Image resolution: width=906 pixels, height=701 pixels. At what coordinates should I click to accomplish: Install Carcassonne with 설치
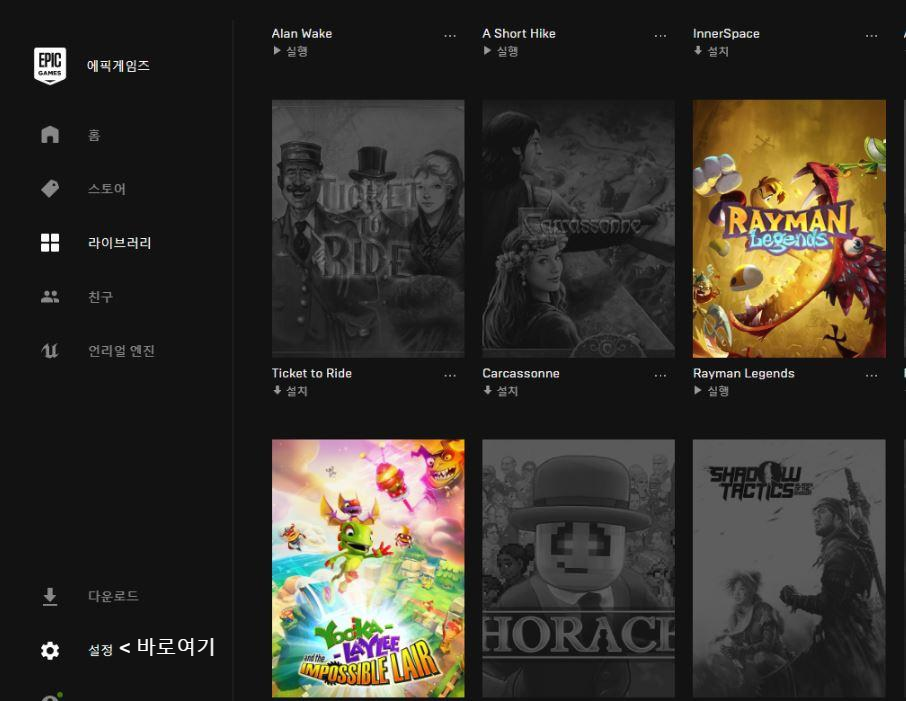pyautogui.click(x=500, y=391)
